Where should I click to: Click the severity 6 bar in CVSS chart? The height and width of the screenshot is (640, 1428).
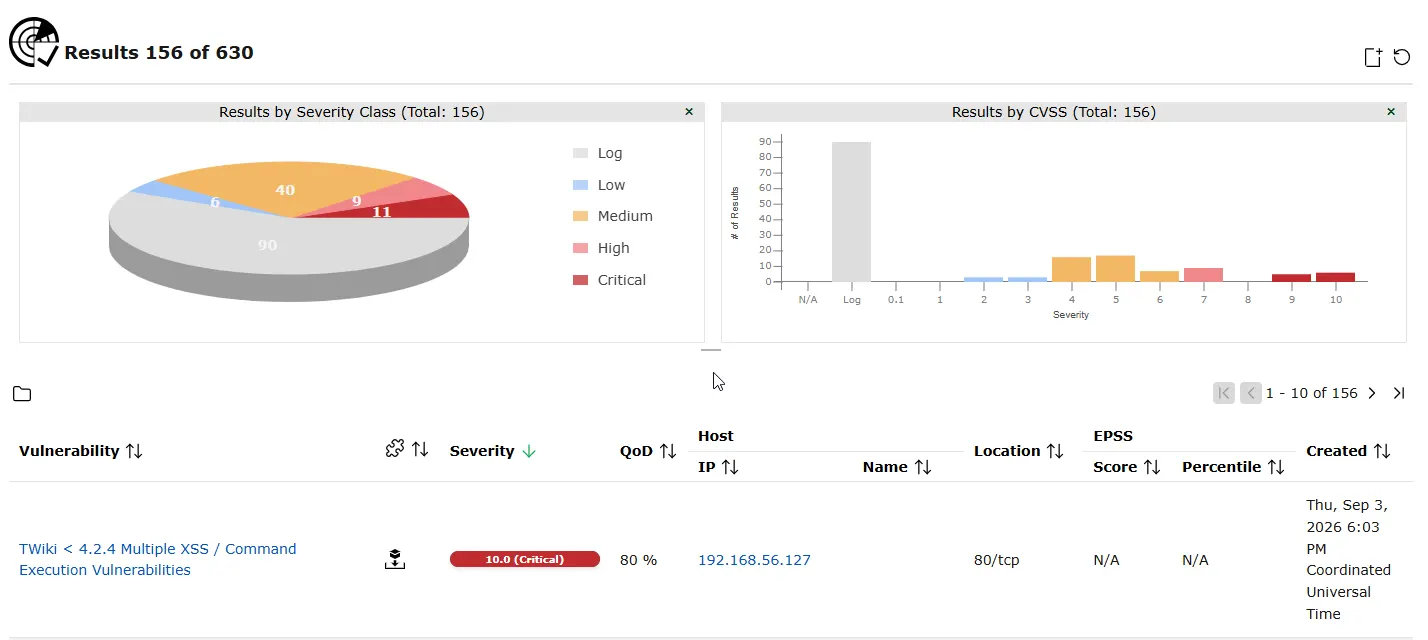(1159, 276)
